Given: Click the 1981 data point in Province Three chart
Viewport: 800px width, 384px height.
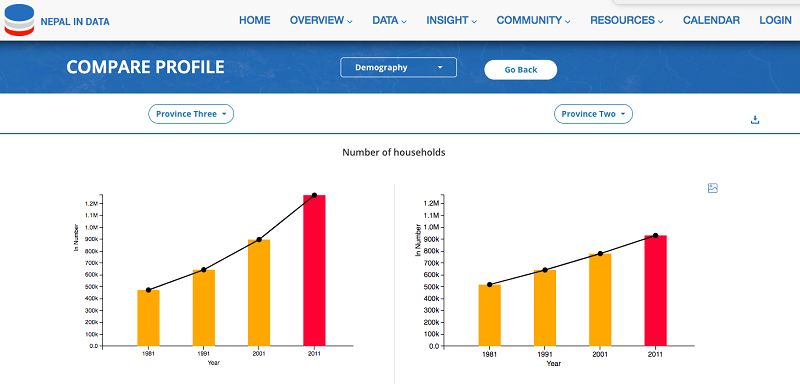Looking at the screenshot, I should click(x=148, y=290).
